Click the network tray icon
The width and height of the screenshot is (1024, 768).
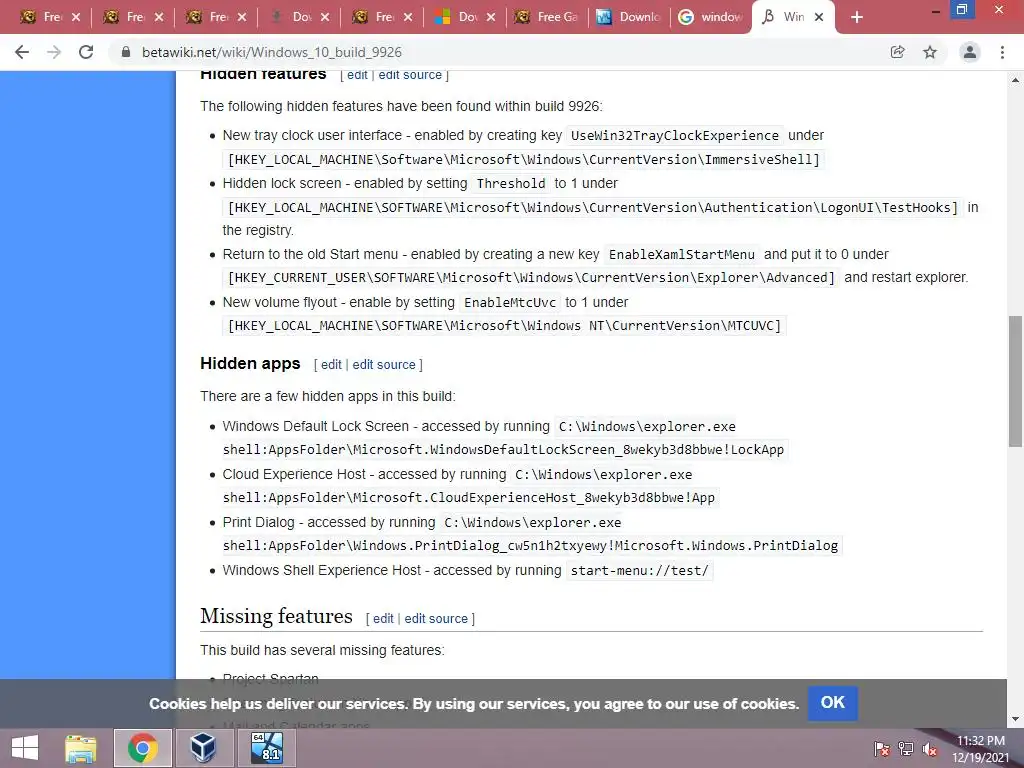[906, 749]
